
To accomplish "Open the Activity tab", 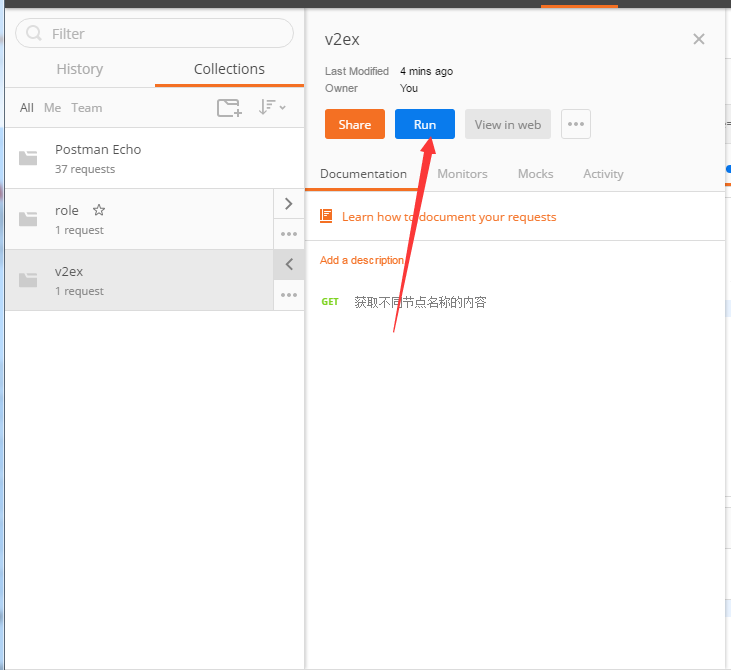I will click(603, 174).
